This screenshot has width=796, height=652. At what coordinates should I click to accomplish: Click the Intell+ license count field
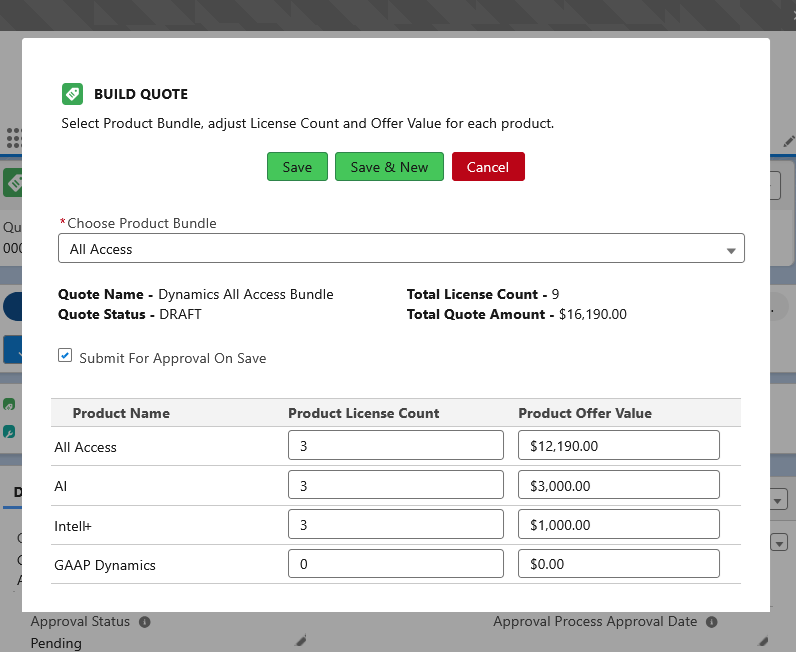pos(396,524)
